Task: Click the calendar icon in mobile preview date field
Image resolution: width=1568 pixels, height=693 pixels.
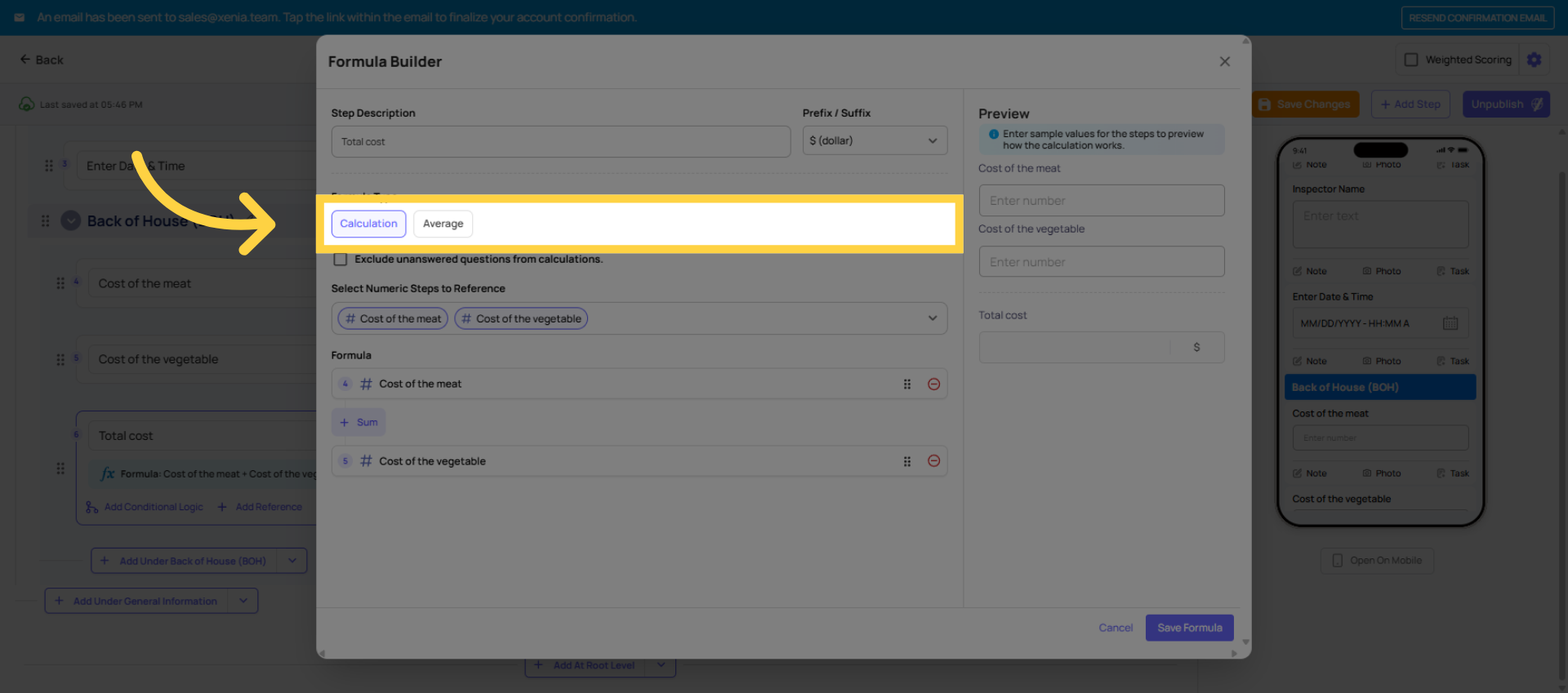Action: coord(1450,323)
